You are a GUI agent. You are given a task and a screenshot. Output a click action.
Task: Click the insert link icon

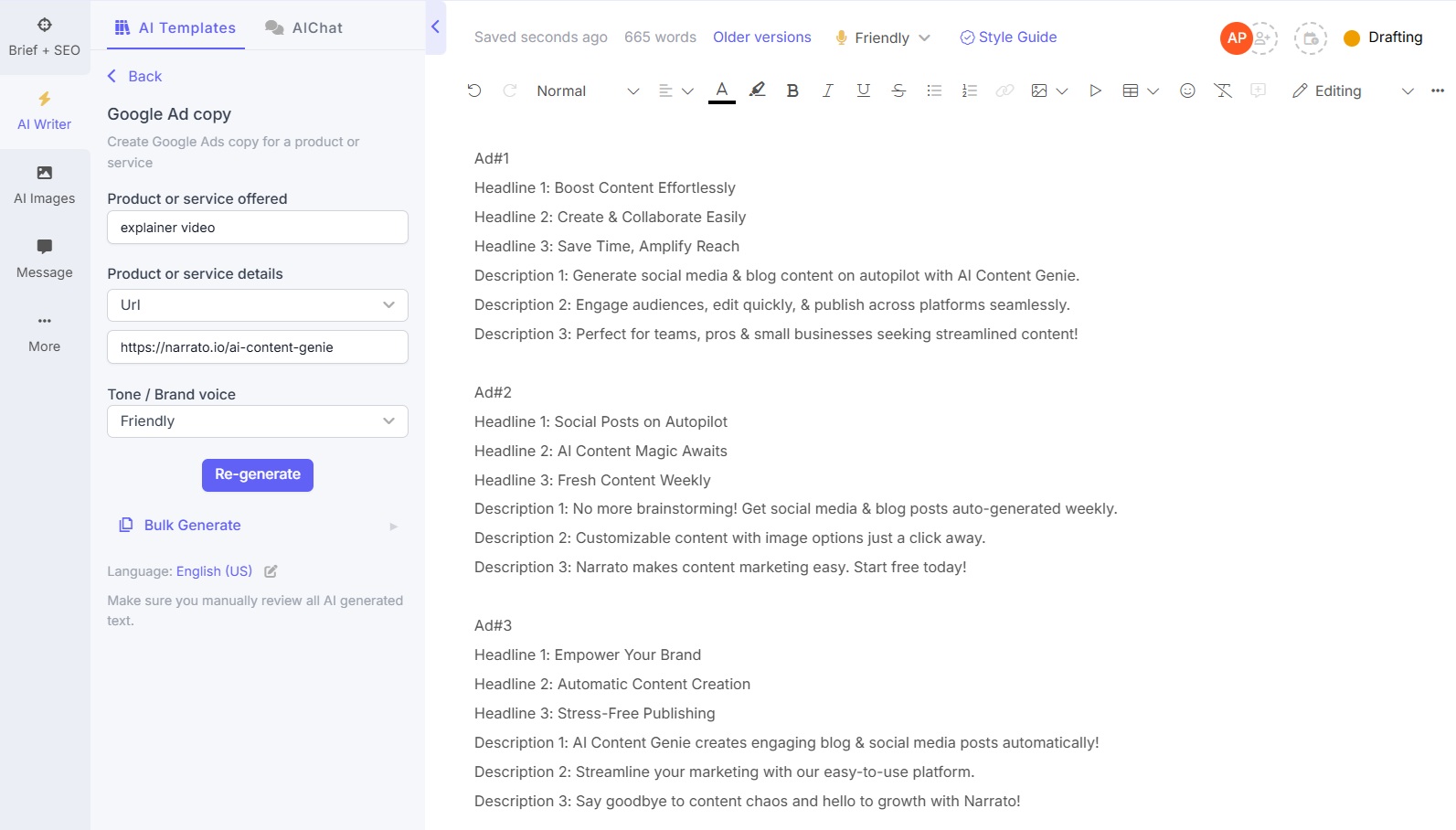coord(1004,90)
